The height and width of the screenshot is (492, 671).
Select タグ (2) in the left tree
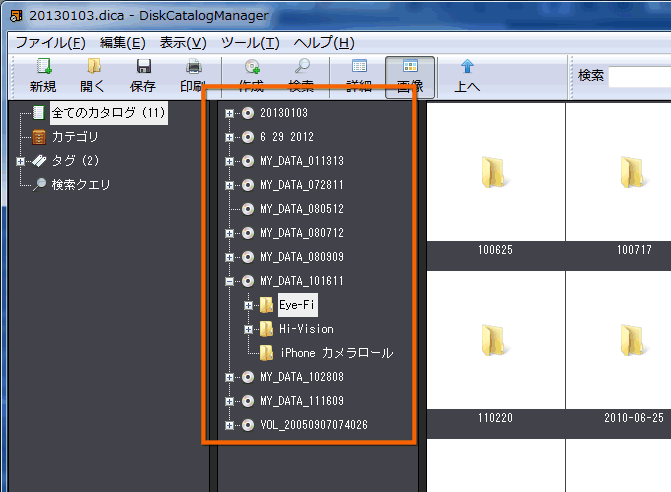tap(75, 161)
